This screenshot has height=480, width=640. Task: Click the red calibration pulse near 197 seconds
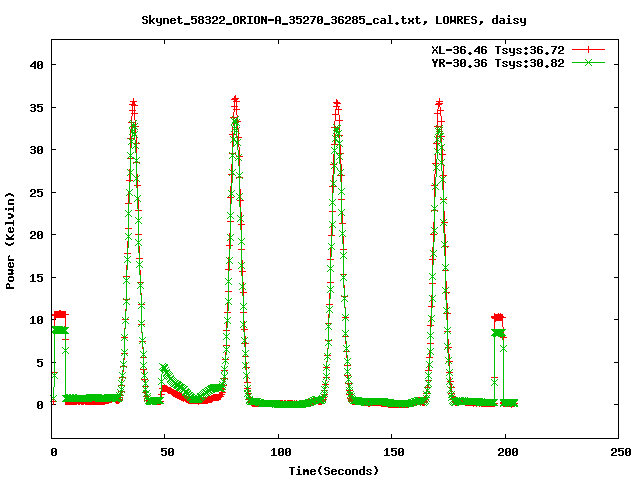click(498, 317)
